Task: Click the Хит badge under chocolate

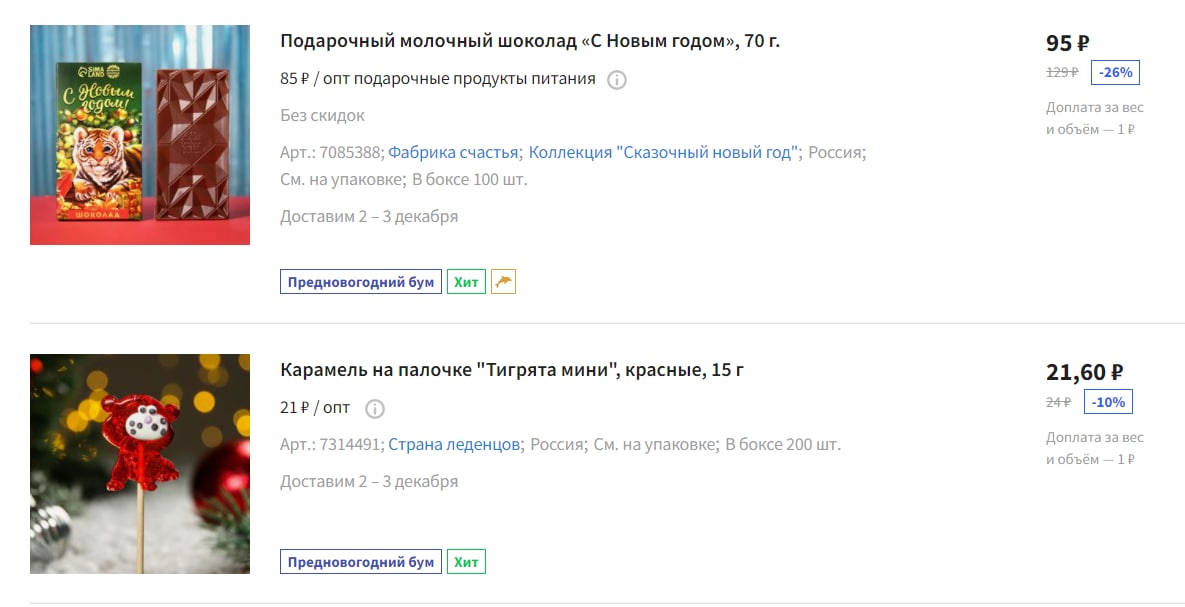Action: pyautogui.click(x=466, y=282)
